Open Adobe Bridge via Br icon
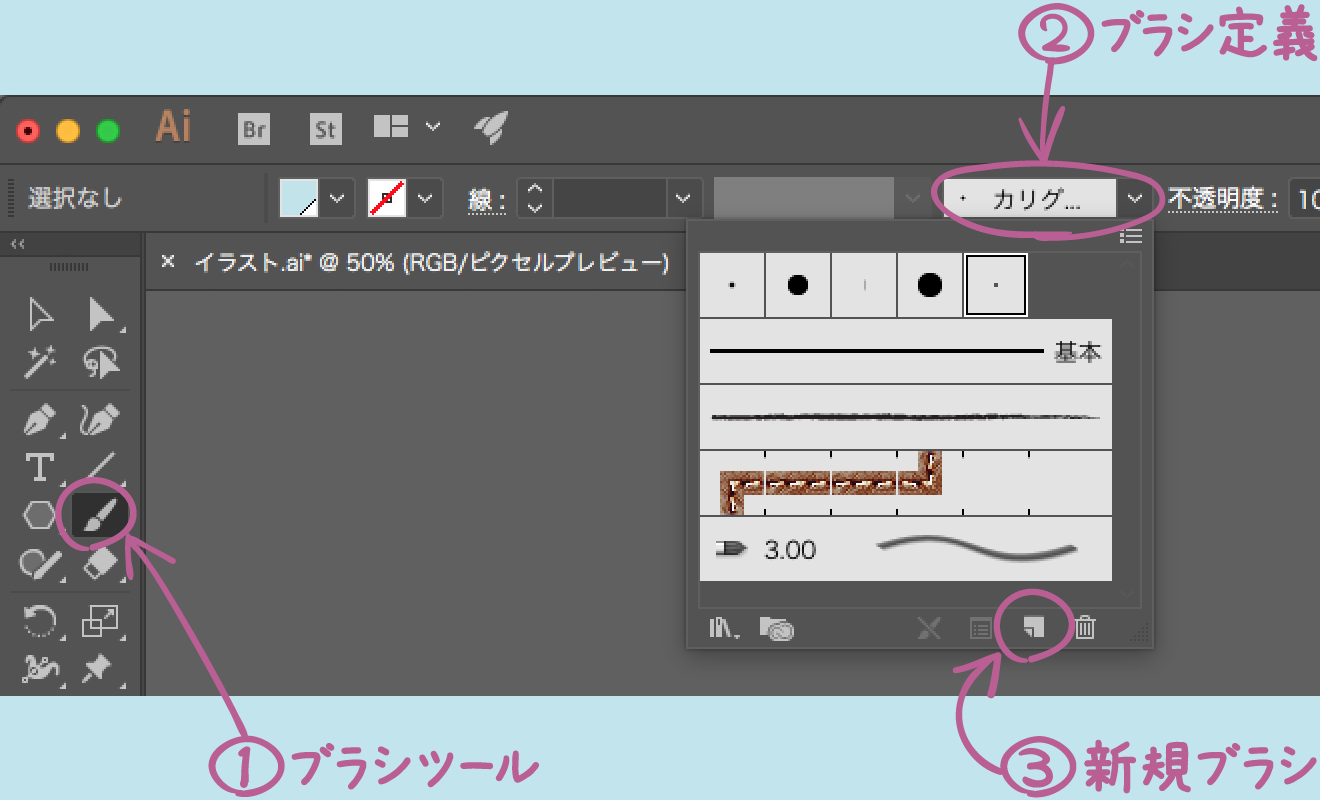The image size is (1320, 800). click(255, 129)
